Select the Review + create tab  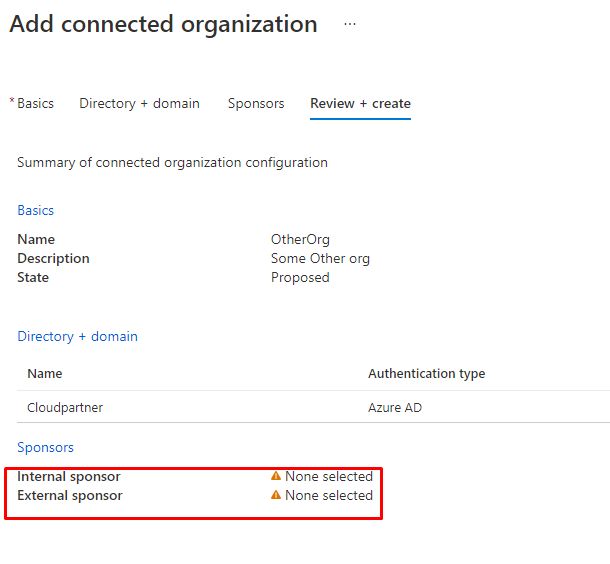360,103
